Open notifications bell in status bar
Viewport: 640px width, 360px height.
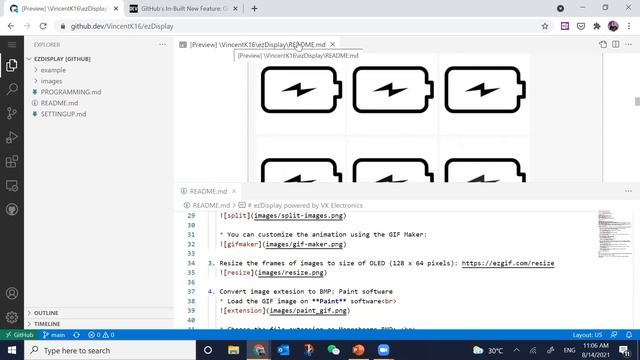(629, 335)
